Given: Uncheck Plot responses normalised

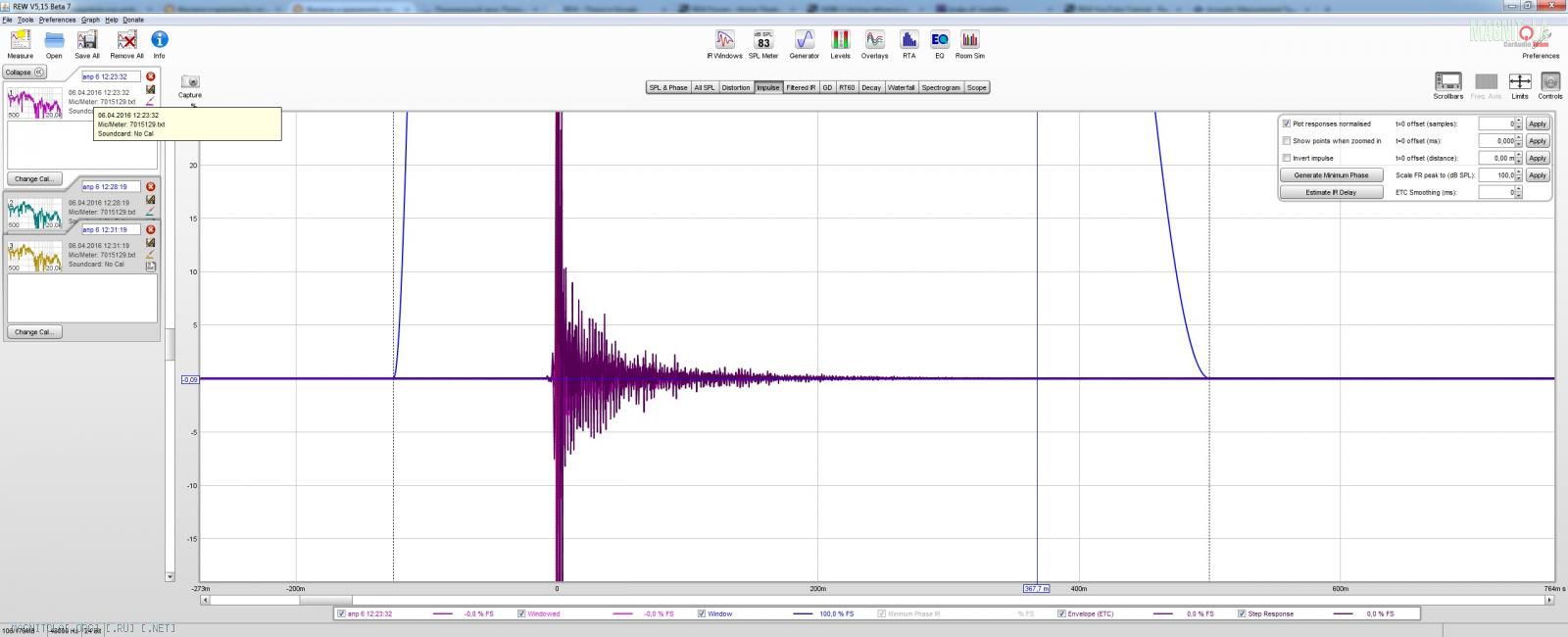Looking at the screenshot, I should tap(1287, 124).
